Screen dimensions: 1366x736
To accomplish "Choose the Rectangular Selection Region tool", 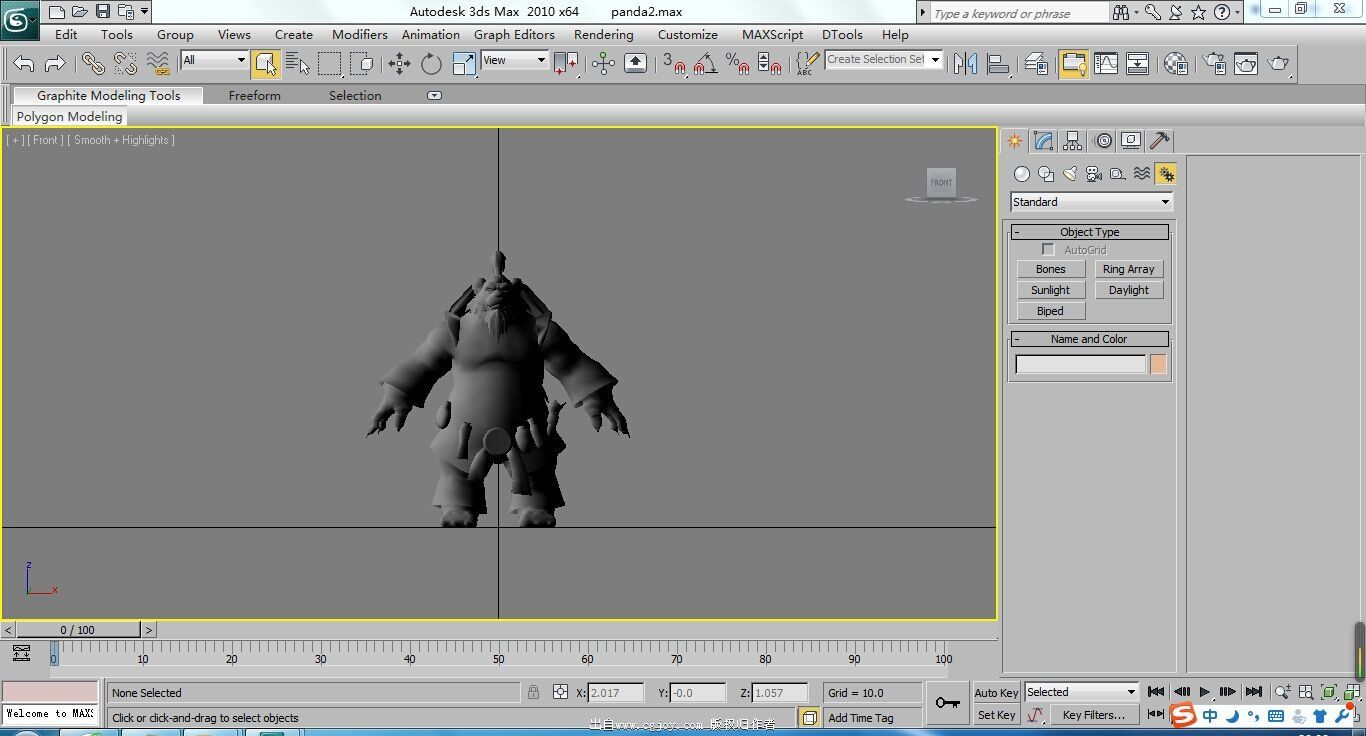I will coord(330,64).
